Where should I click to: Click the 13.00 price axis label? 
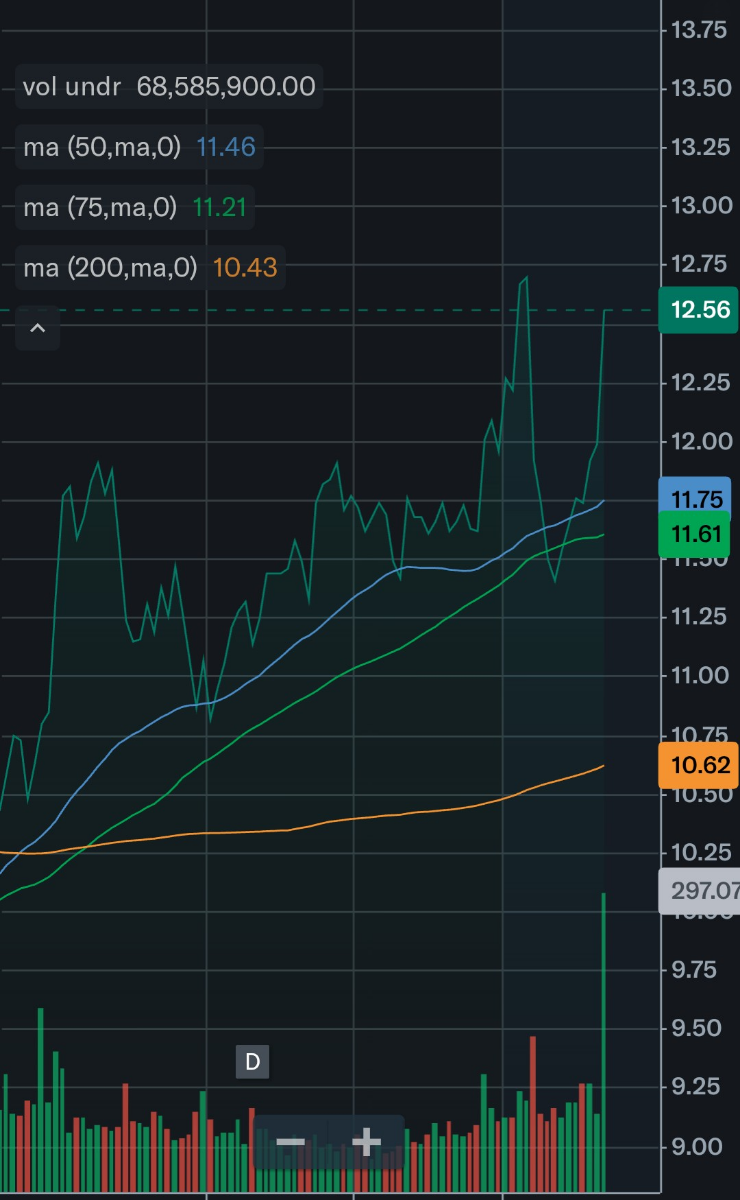click(x=698, y=206)
